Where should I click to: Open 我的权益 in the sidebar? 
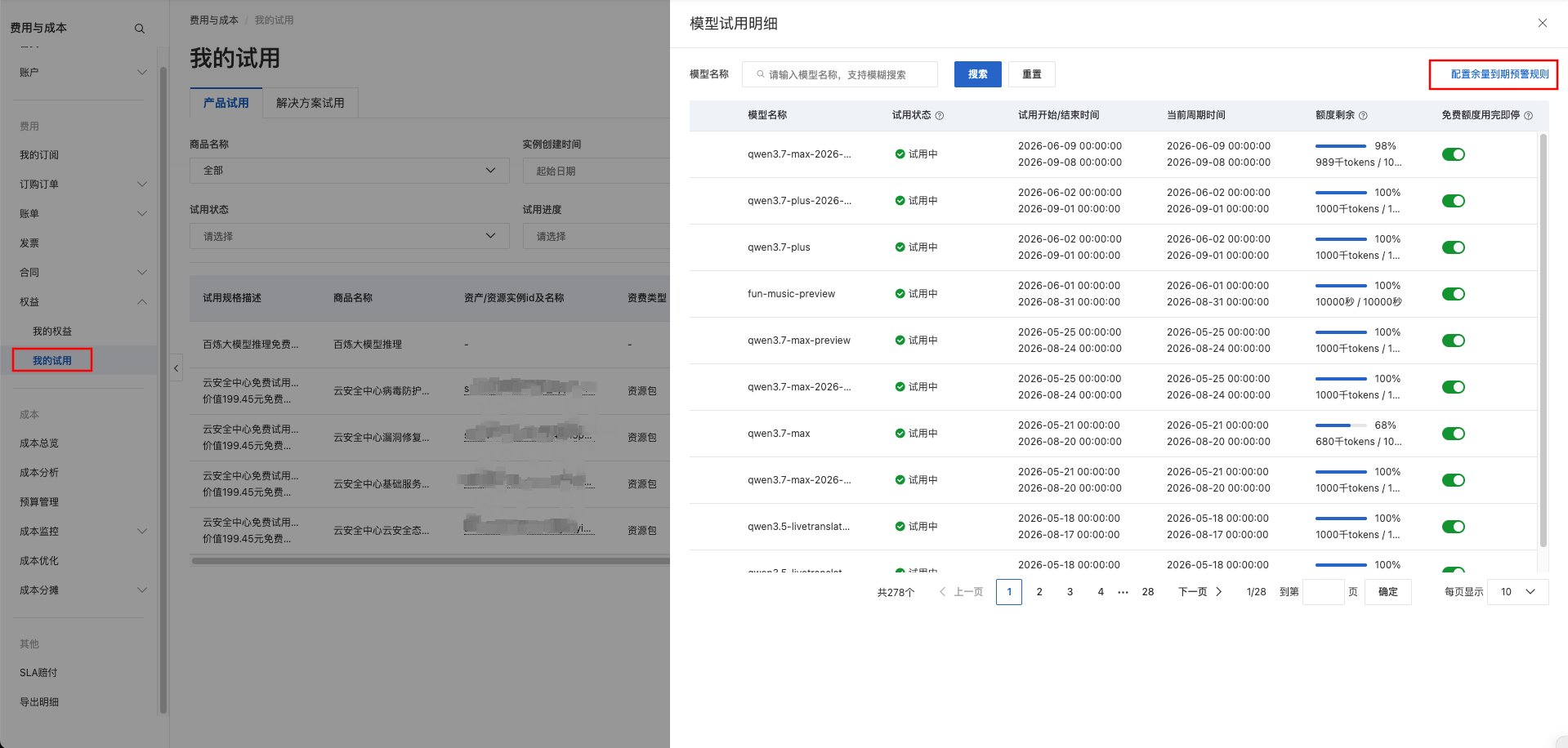pos(52,332)
